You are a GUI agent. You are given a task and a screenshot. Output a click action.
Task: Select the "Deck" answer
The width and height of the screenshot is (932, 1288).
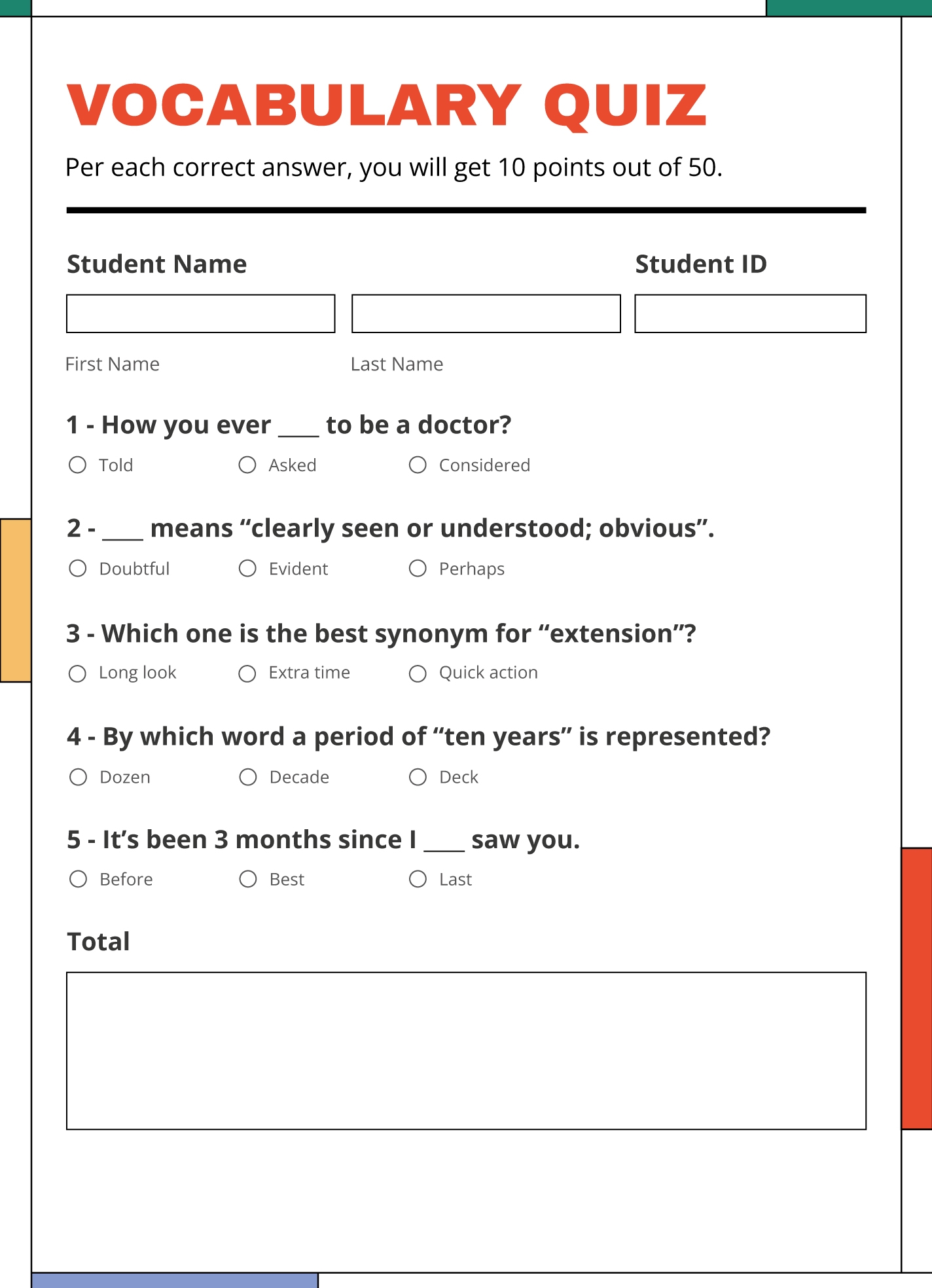[418, 778]
